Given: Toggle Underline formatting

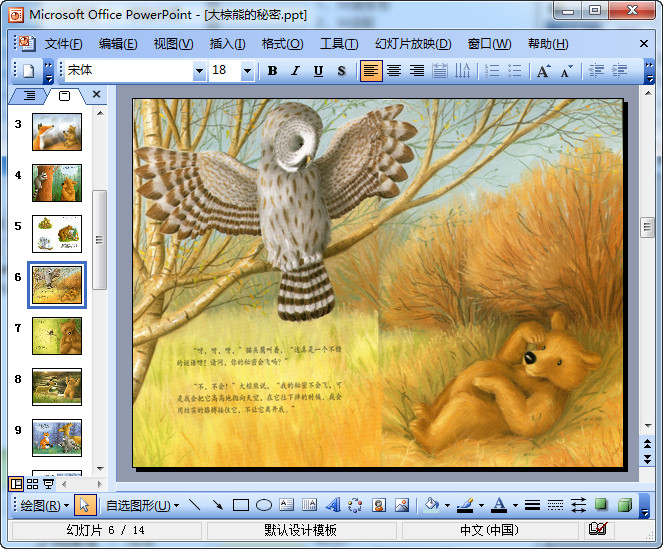Looking at the screenshot, I should point(318,71).
